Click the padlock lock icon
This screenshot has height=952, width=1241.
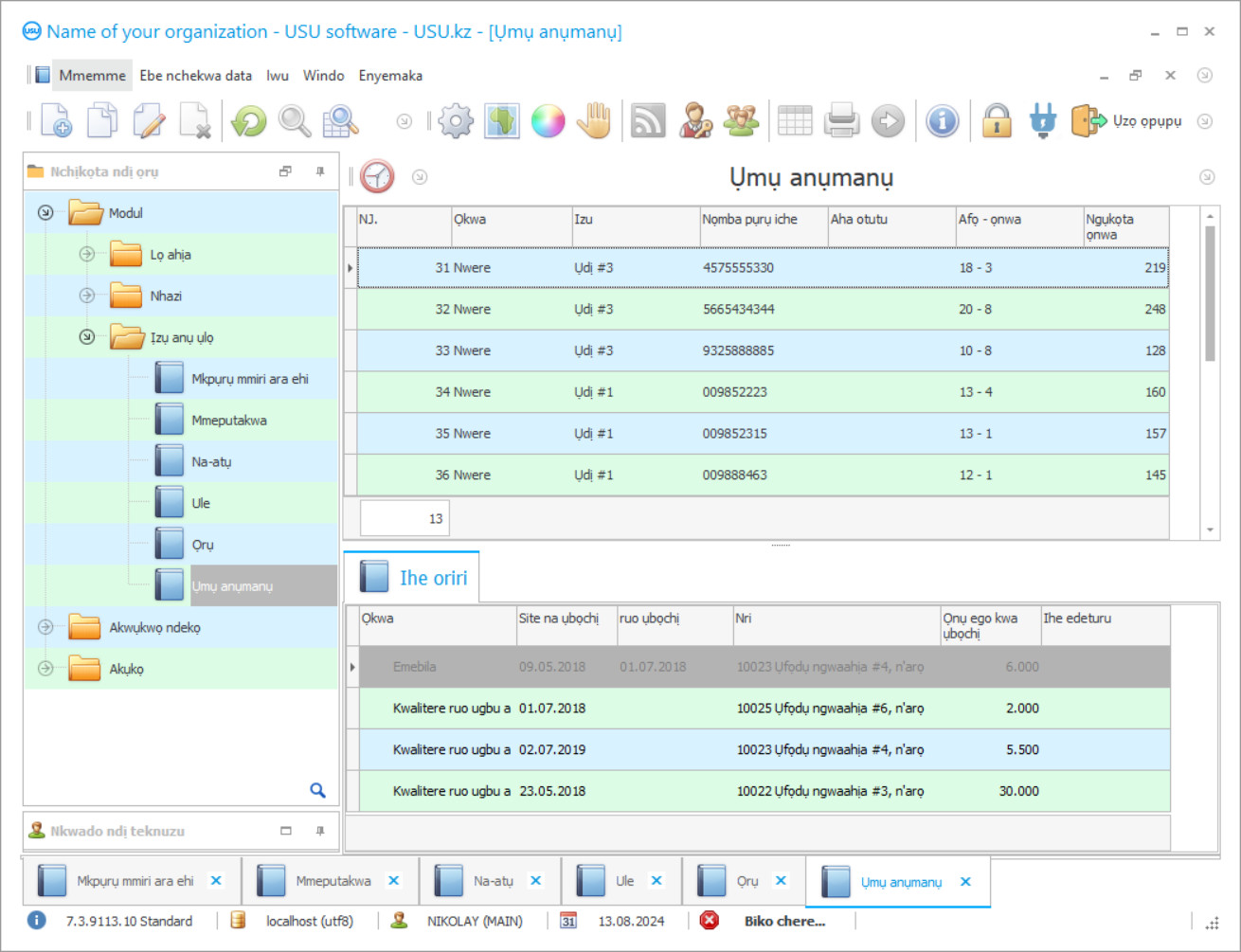(x=997, y=121)
